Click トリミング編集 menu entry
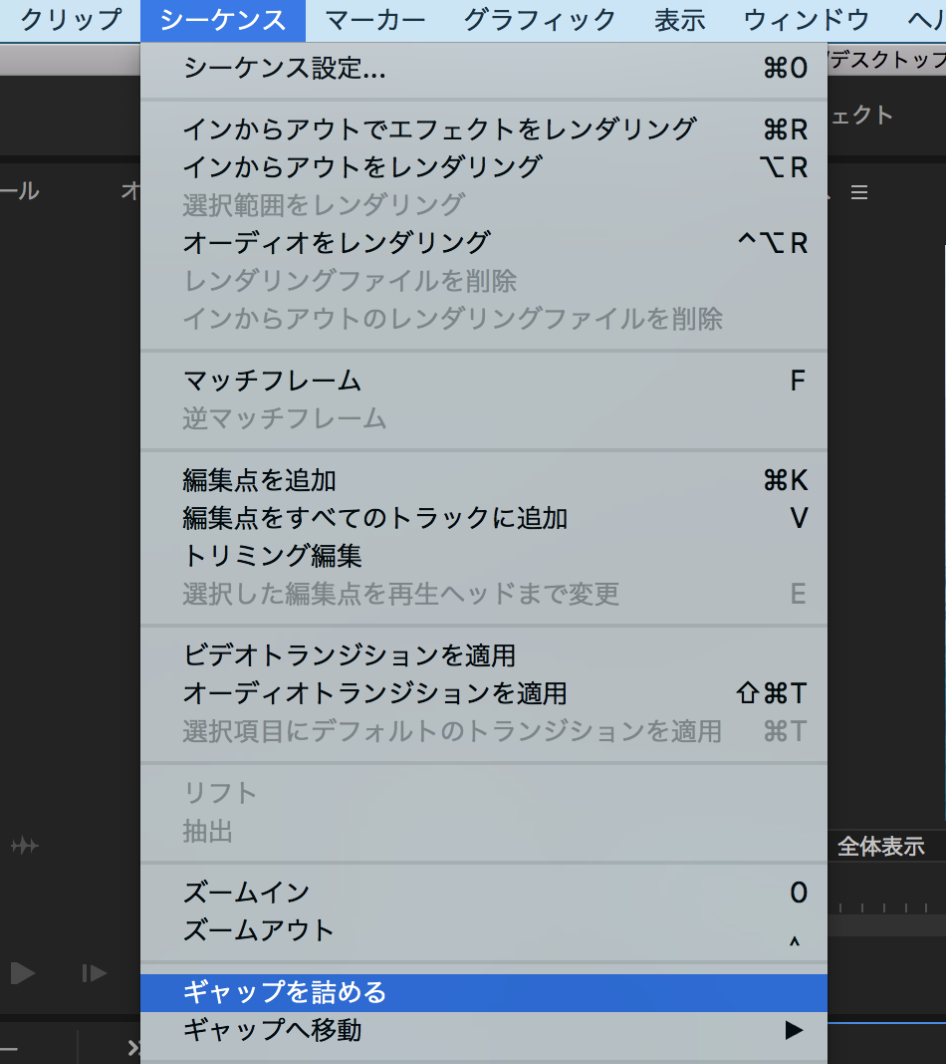 [x=272, y=555]
